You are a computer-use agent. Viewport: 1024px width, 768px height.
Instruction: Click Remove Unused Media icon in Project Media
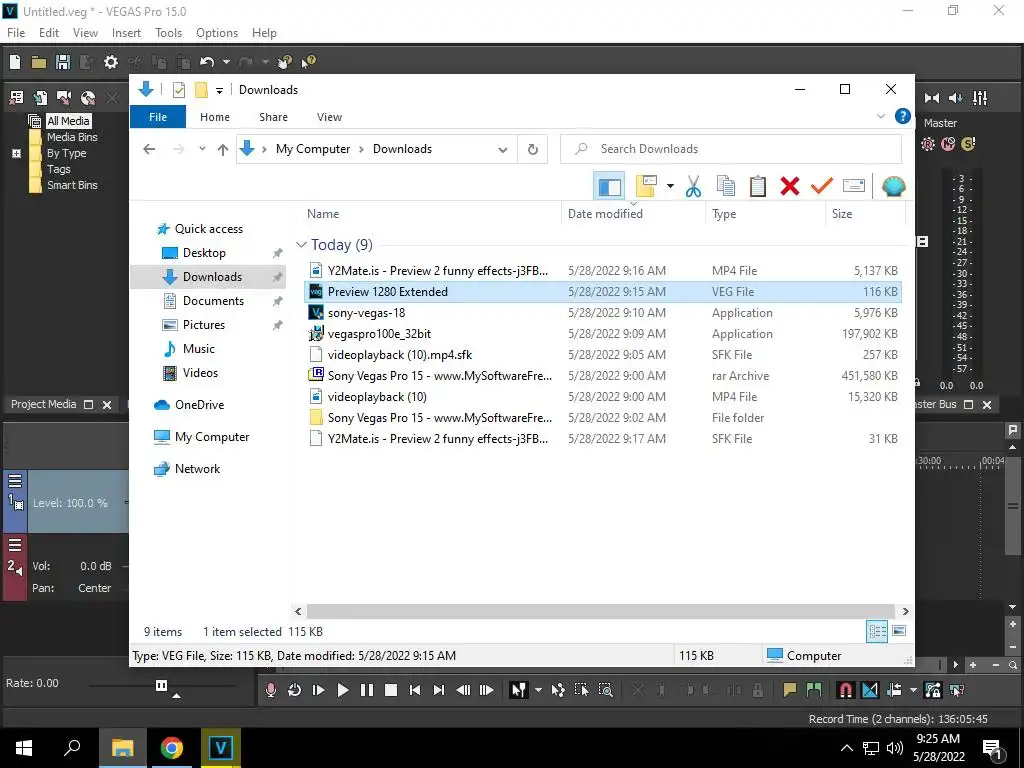point(112,98)
